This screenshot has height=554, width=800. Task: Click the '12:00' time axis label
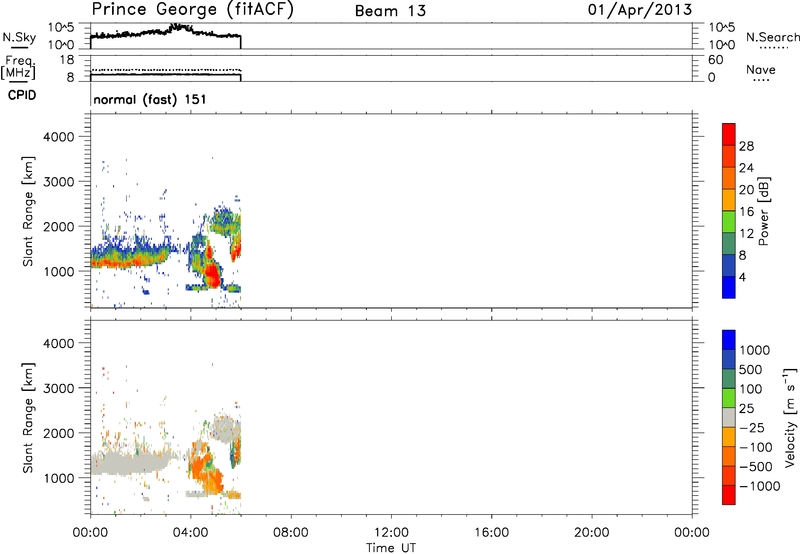tap(391, 533)
